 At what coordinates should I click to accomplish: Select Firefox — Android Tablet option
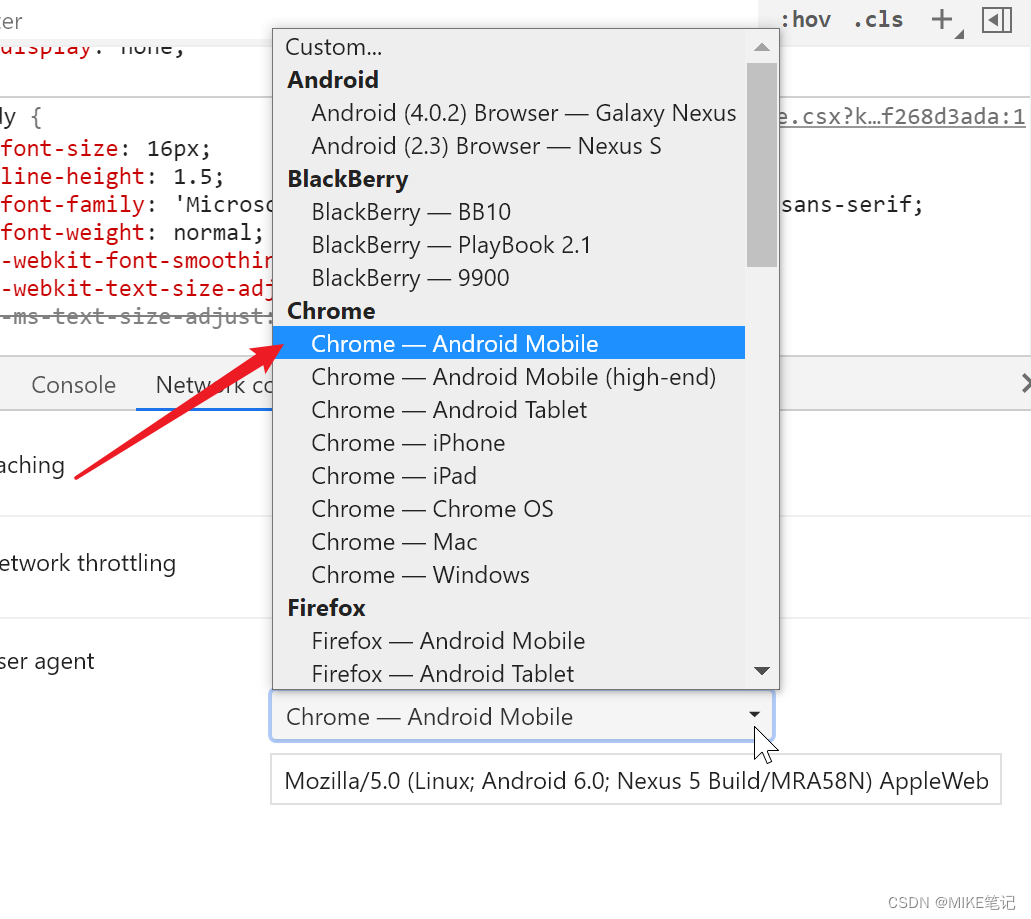(x=509, y=673)
